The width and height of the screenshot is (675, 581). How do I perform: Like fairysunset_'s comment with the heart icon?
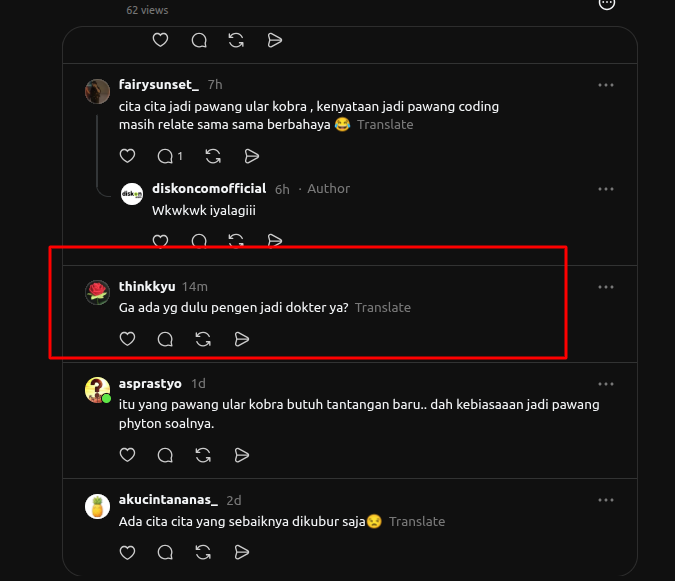click(127, 156)
